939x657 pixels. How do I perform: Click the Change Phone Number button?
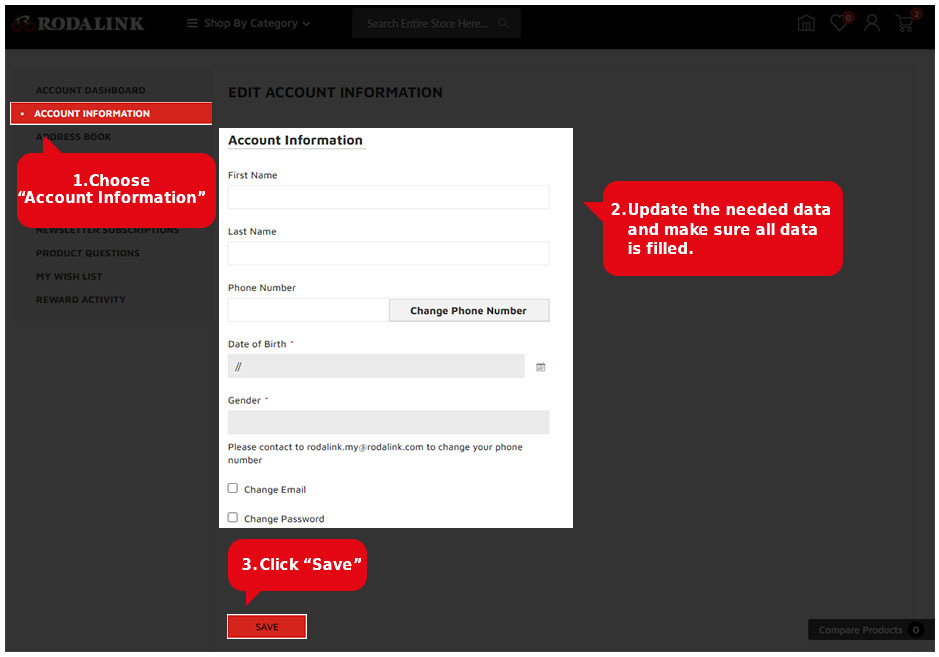click(469, 310)
